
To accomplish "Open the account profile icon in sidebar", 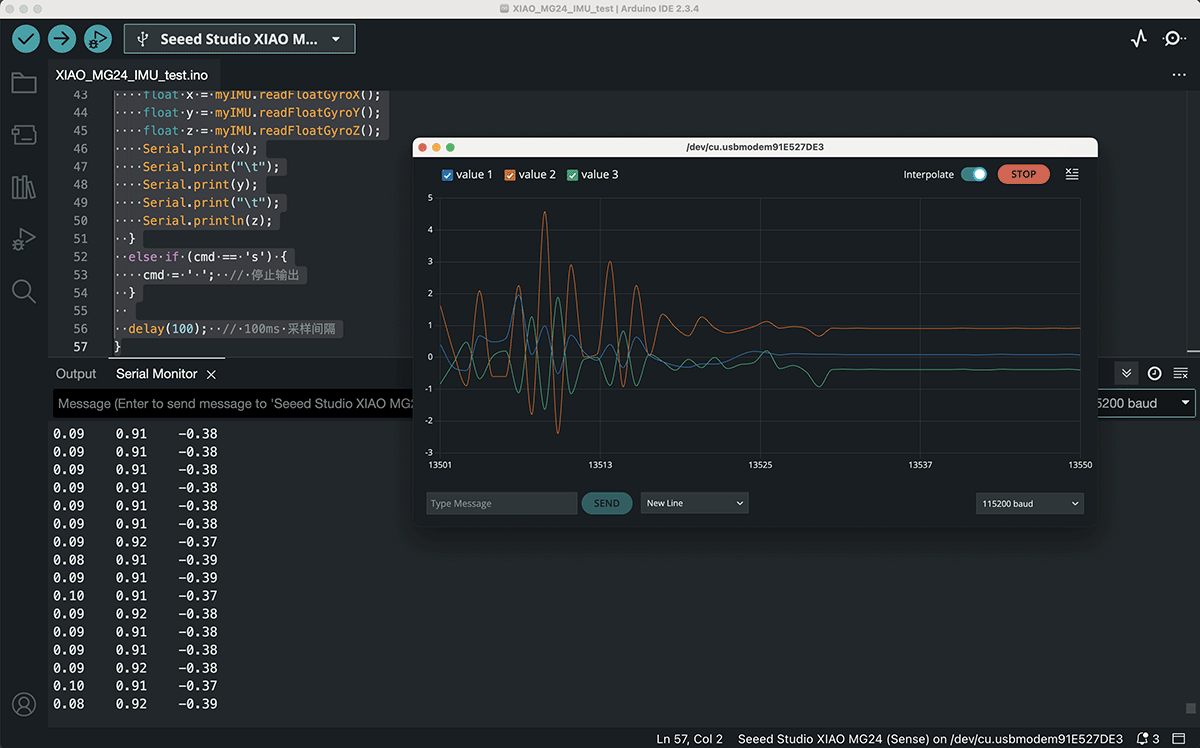I will click(x=24, y=705).
